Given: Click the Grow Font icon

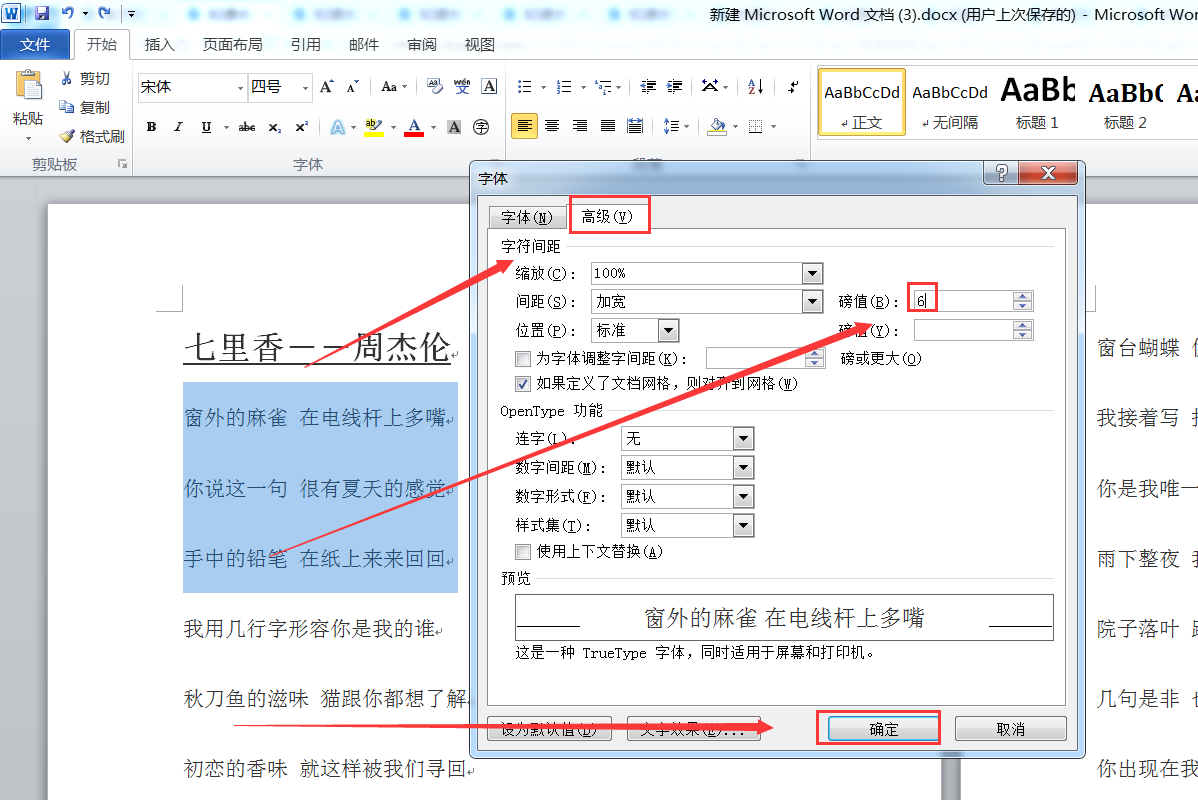Looking at the screenshot, I should pyautogui.click(x=326, y=87).
